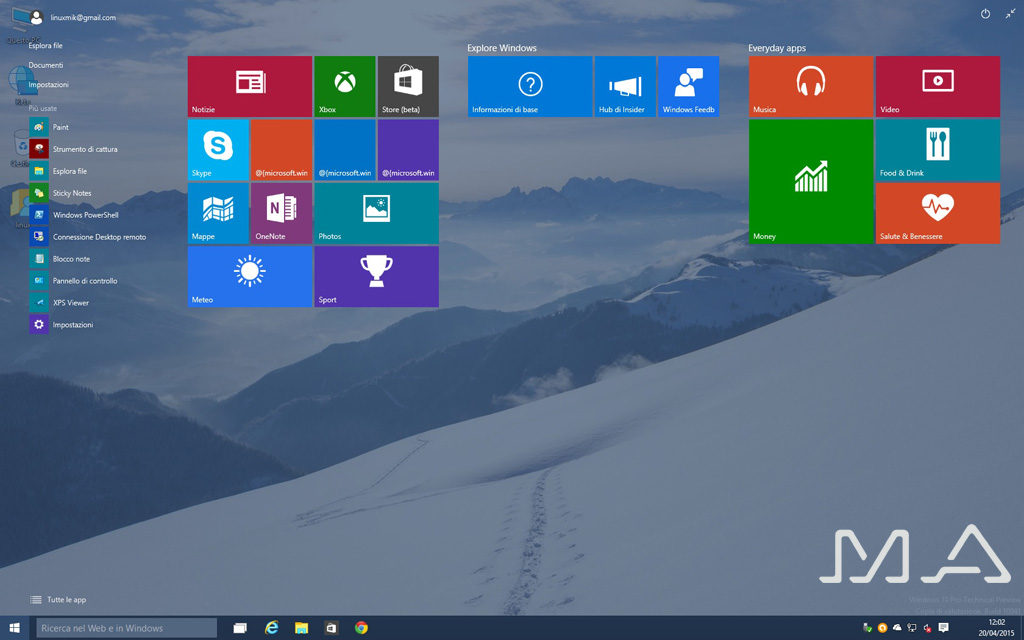Open the Salute & Benessere tile
Image resolution: width=1024 pixels, height=640 pixels.
coord(938,213)
